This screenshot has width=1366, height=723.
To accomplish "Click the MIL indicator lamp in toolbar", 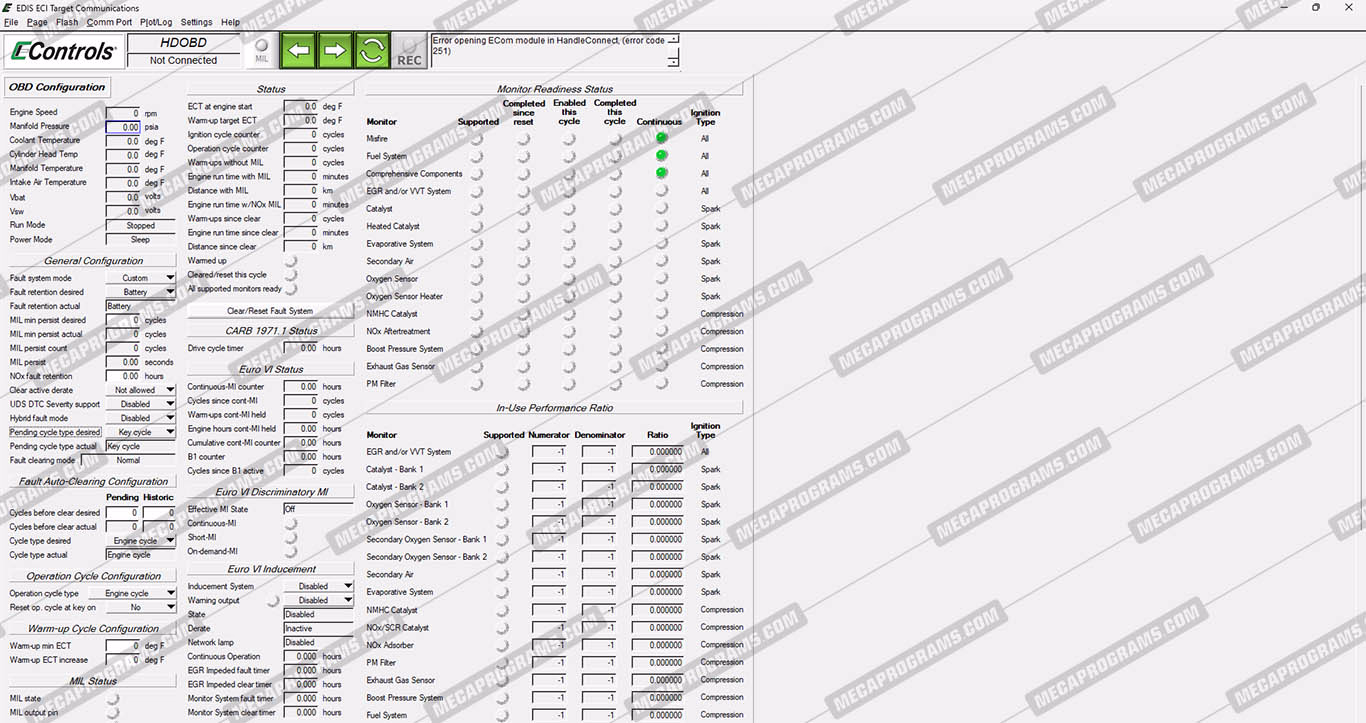I will [x=261, y=50].
